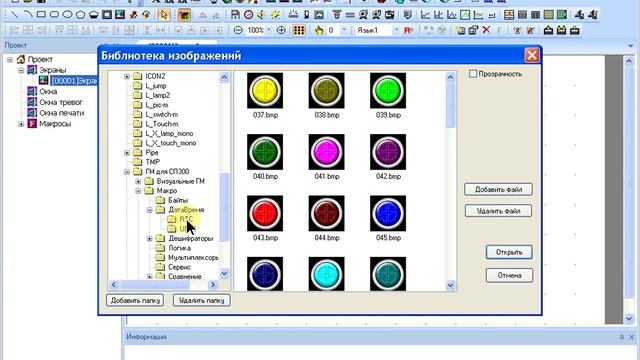Image resolution: width=640 pixels, height=360 pixels.
Task: Expand the Дешифраторы folder node
Action: click(x=149, y=238)
